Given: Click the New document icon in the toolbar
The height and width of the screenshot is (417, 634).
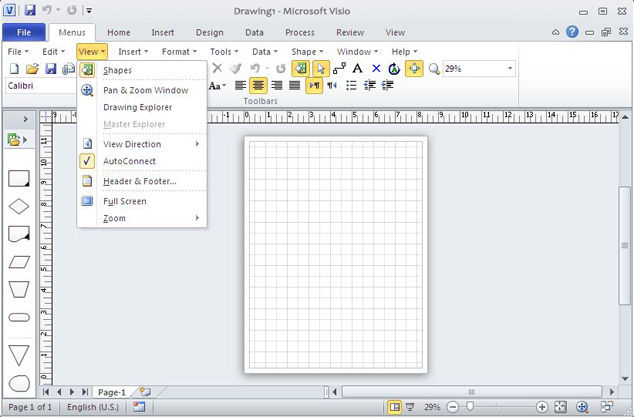Looking at the screenshot, I should [14, 69].
